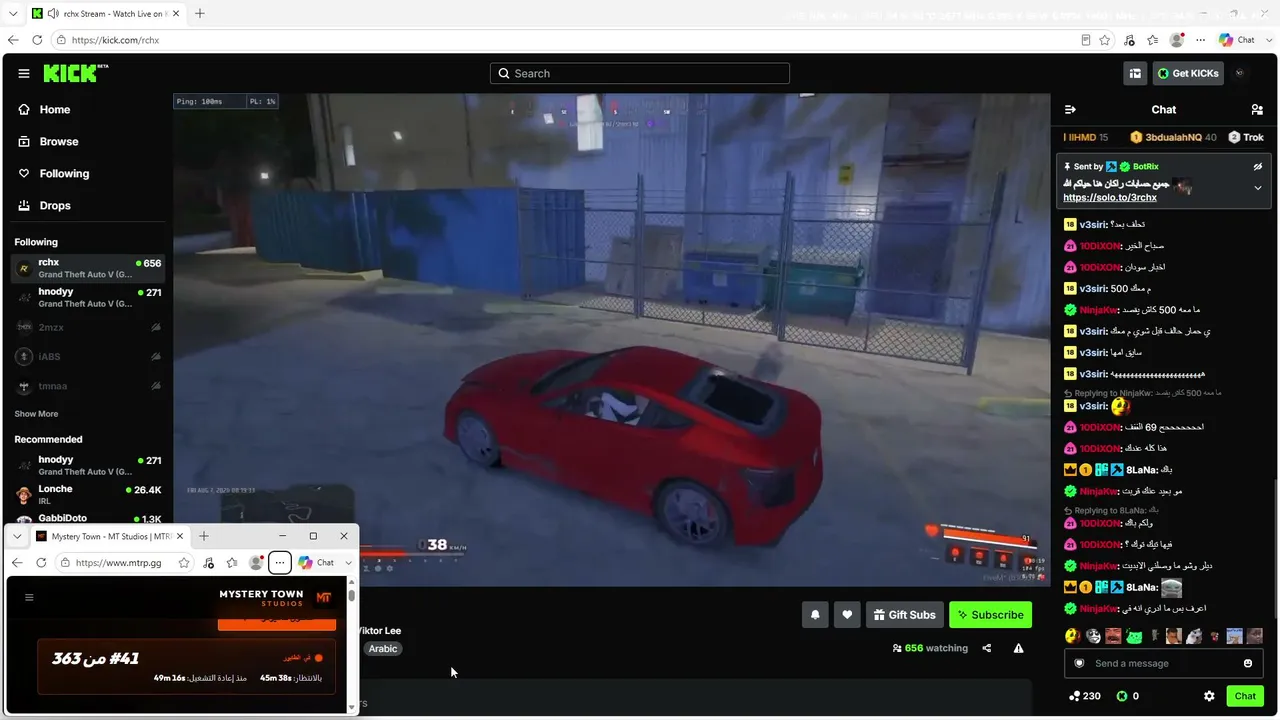Expand the pinned BotRix message
The height and width of the screenshot is (720, 1280).
coord(1258,188)
